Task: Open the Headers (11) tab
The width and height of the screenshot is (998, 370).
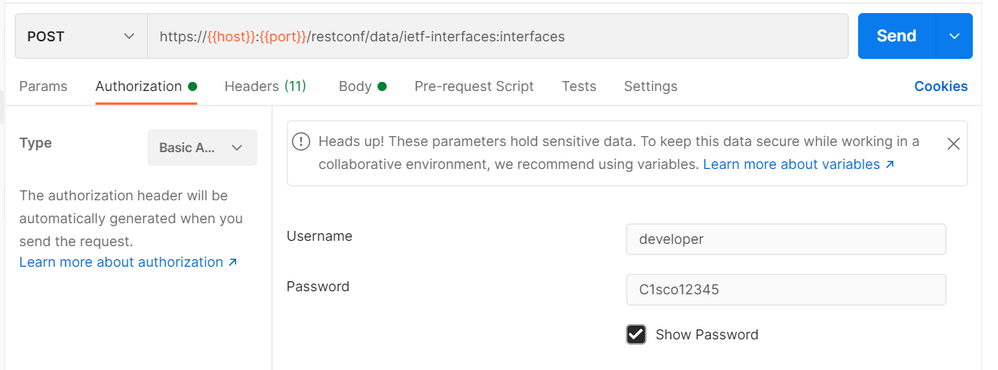Action: (265, 87)
